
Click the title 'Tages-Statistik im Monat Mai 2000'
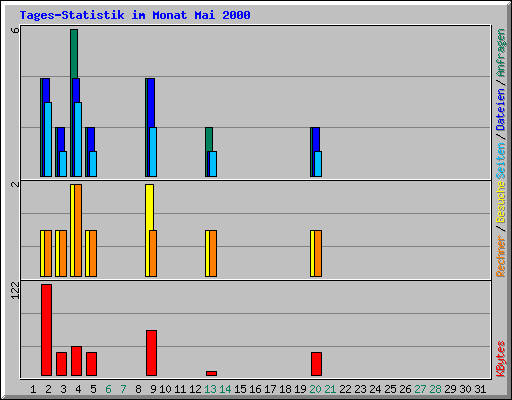pyautogui.click(x=135, y=15)
